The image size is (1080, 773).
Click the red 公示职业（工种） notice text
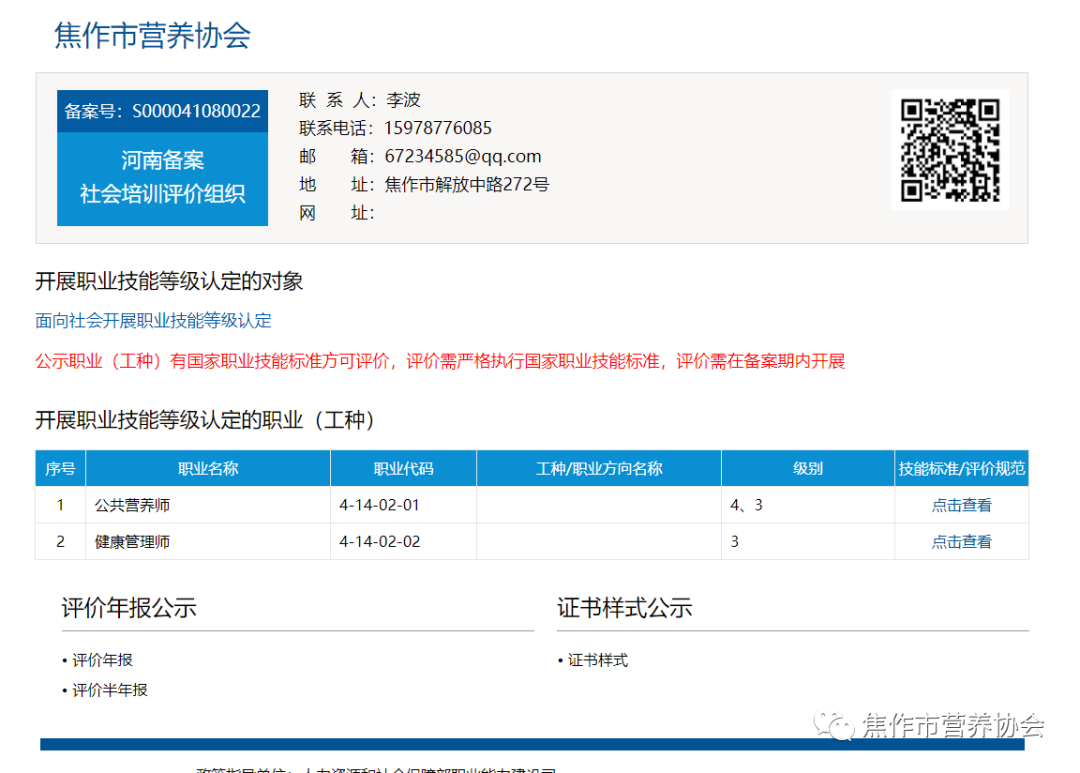point(440,361)
